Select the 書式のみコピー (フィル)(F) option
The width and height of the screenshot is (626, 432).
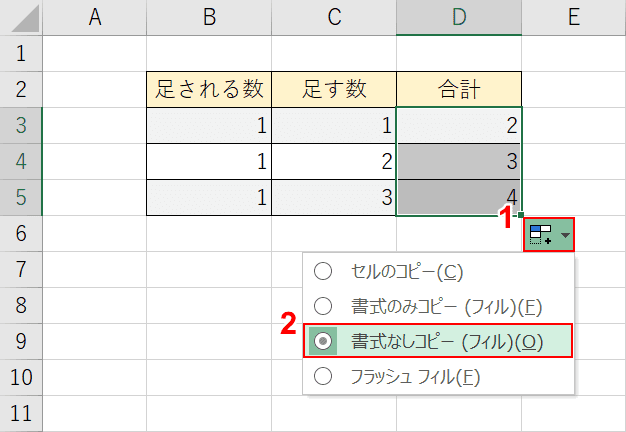click(x=438, y=306)
